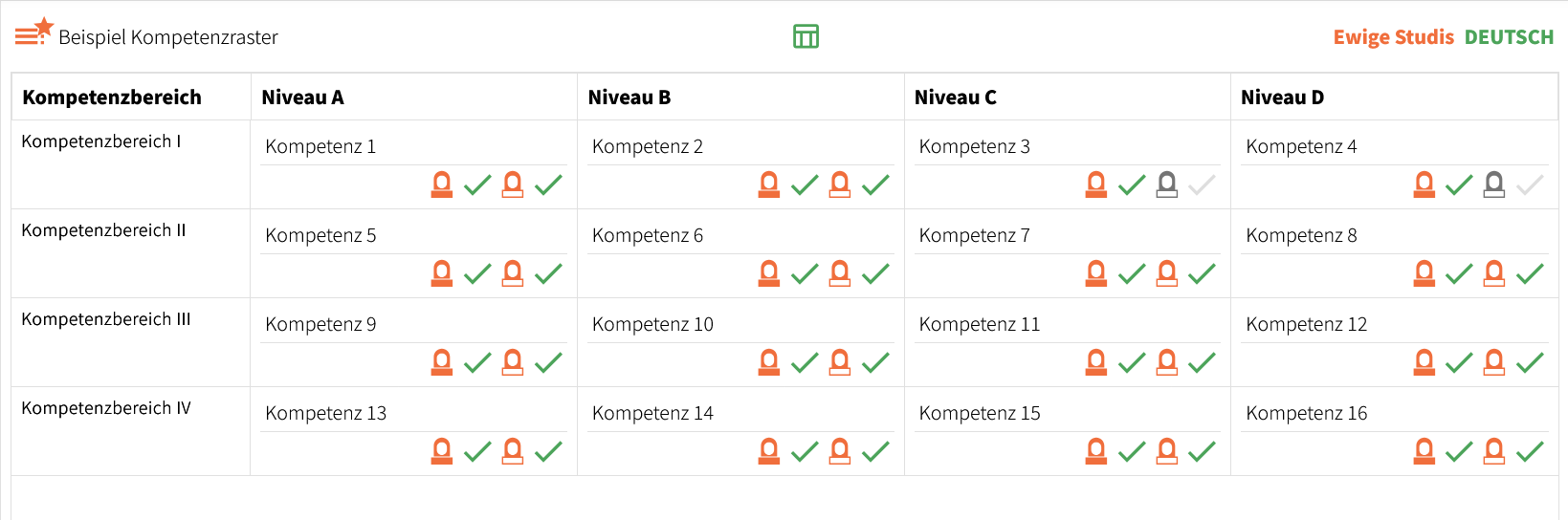Click the green table grid view icon
Image resolution: width=1568 pixels, height=520 pixels.
point(806,36)
